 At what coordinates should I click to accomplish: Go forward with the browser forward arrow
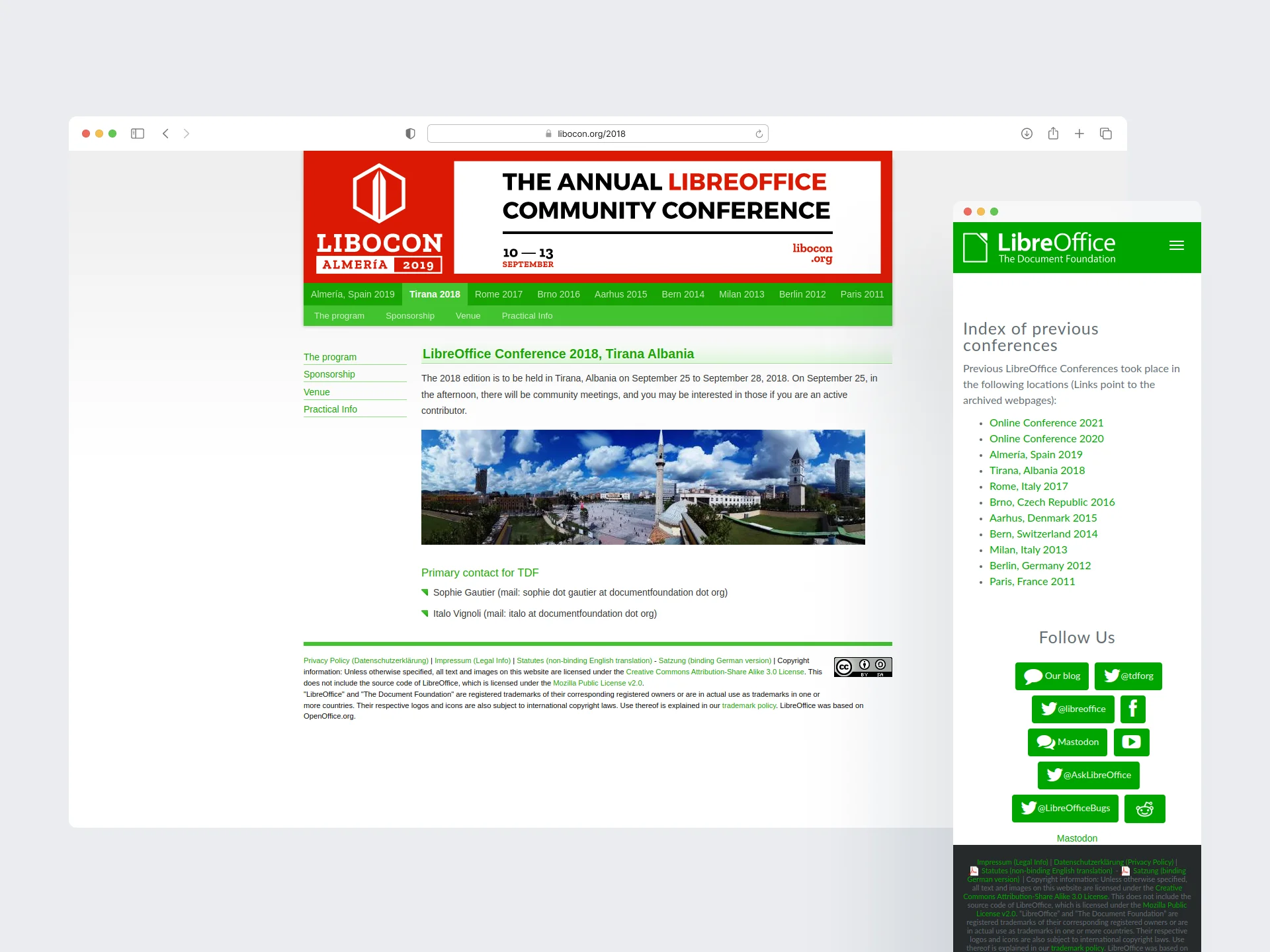click(x=187, y=134)
